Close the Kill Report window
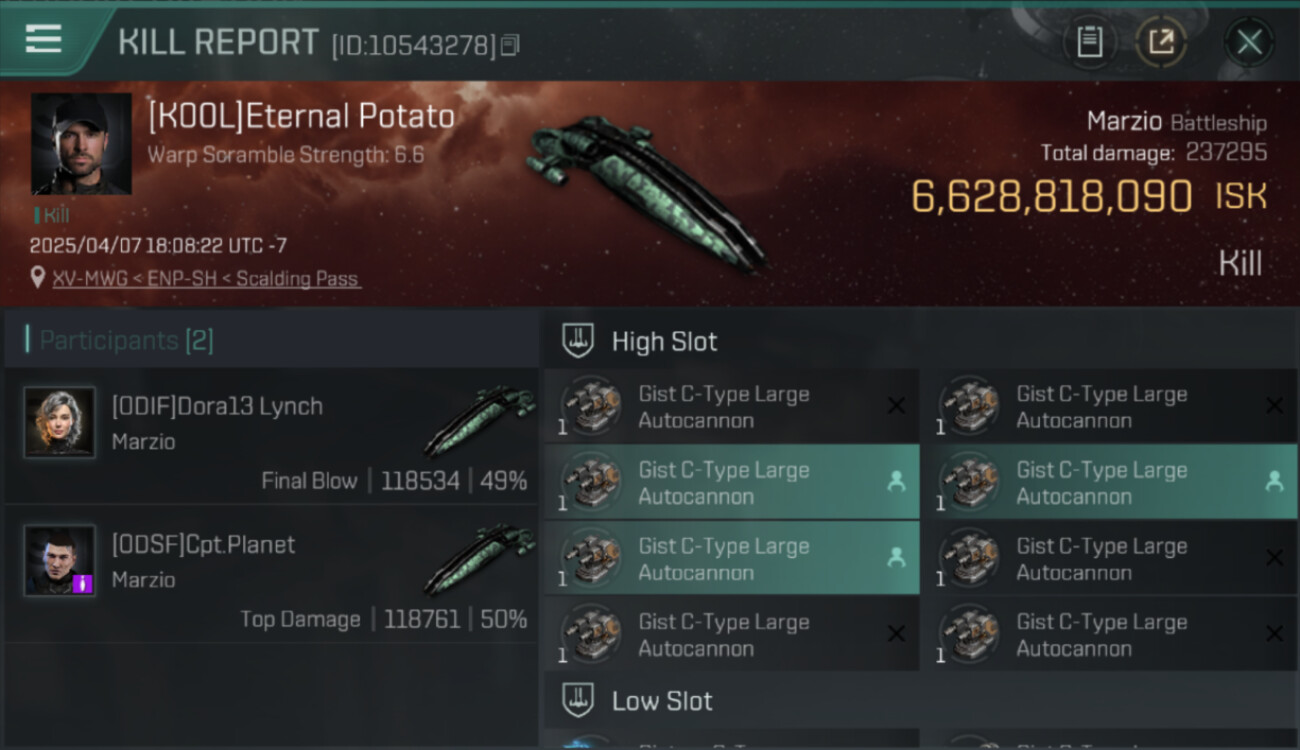This screenshot has height=750, width=1300. point(1249,42)
